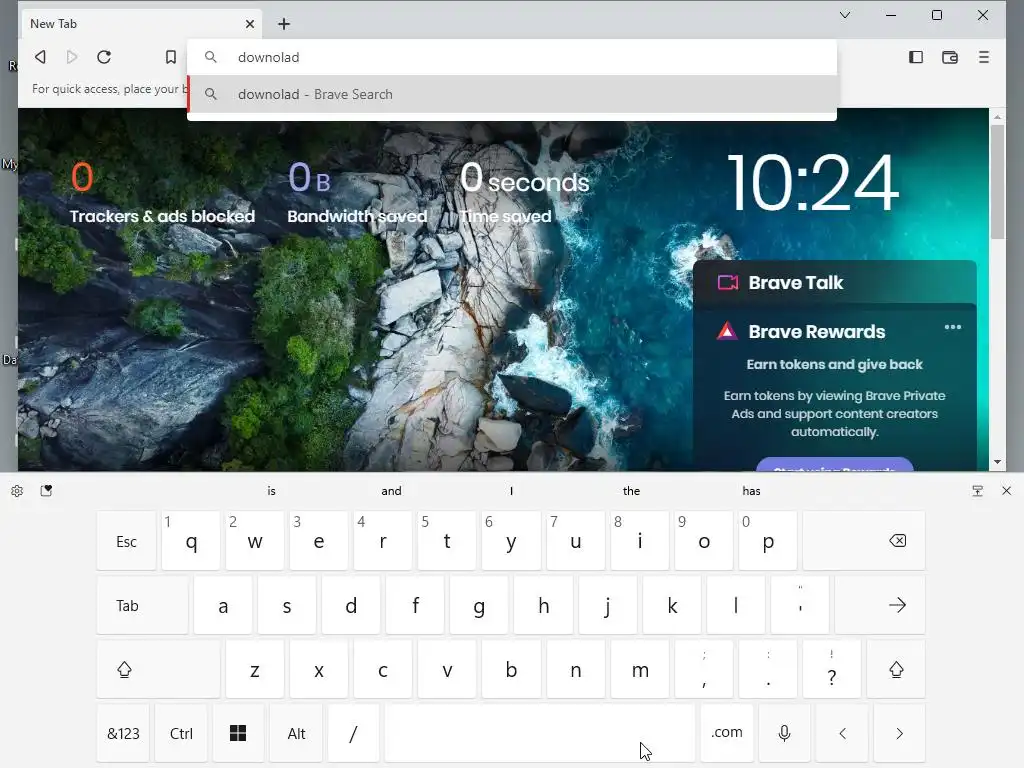Screen dimensions: 1024x768
Task: Choose the 'and' word suggestion
Action: point(391,491)
